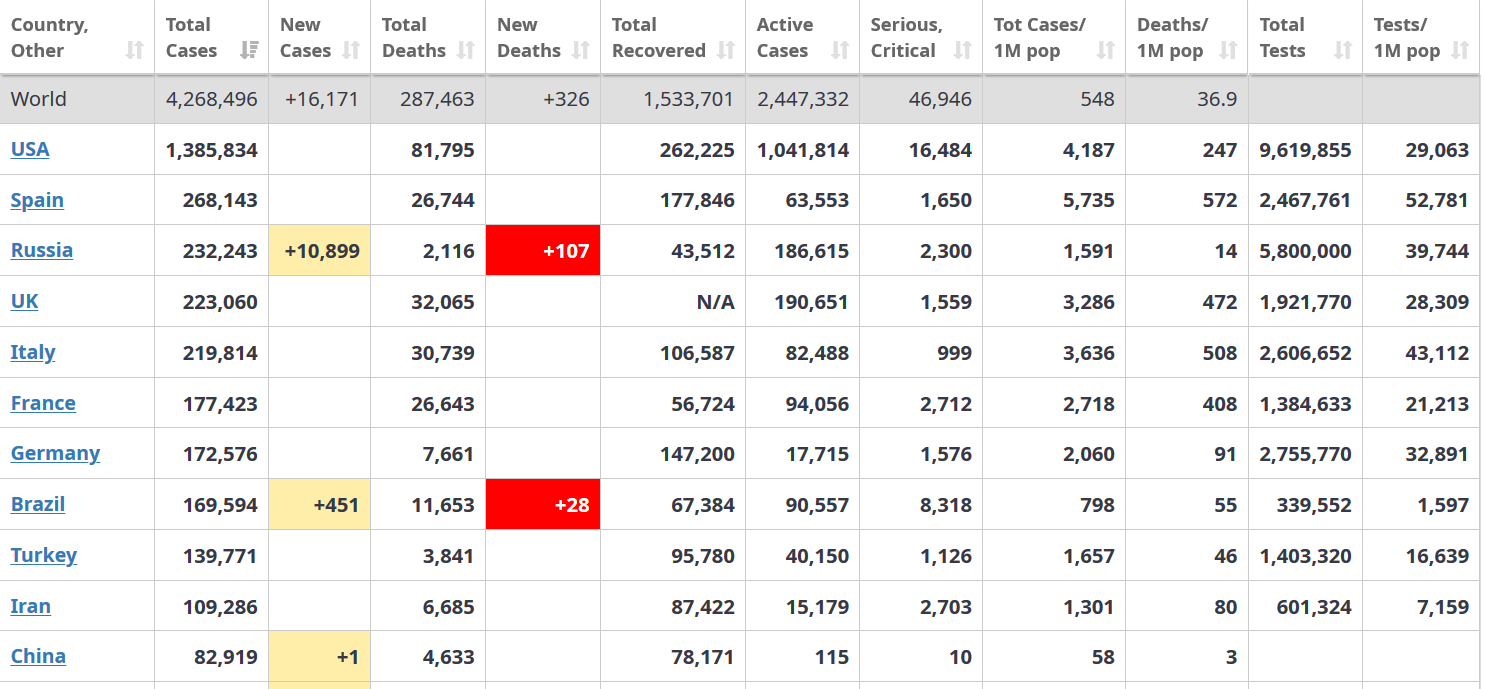
Task: Click Russia's +10,899 new cases cell
Action: pos(320,250)
